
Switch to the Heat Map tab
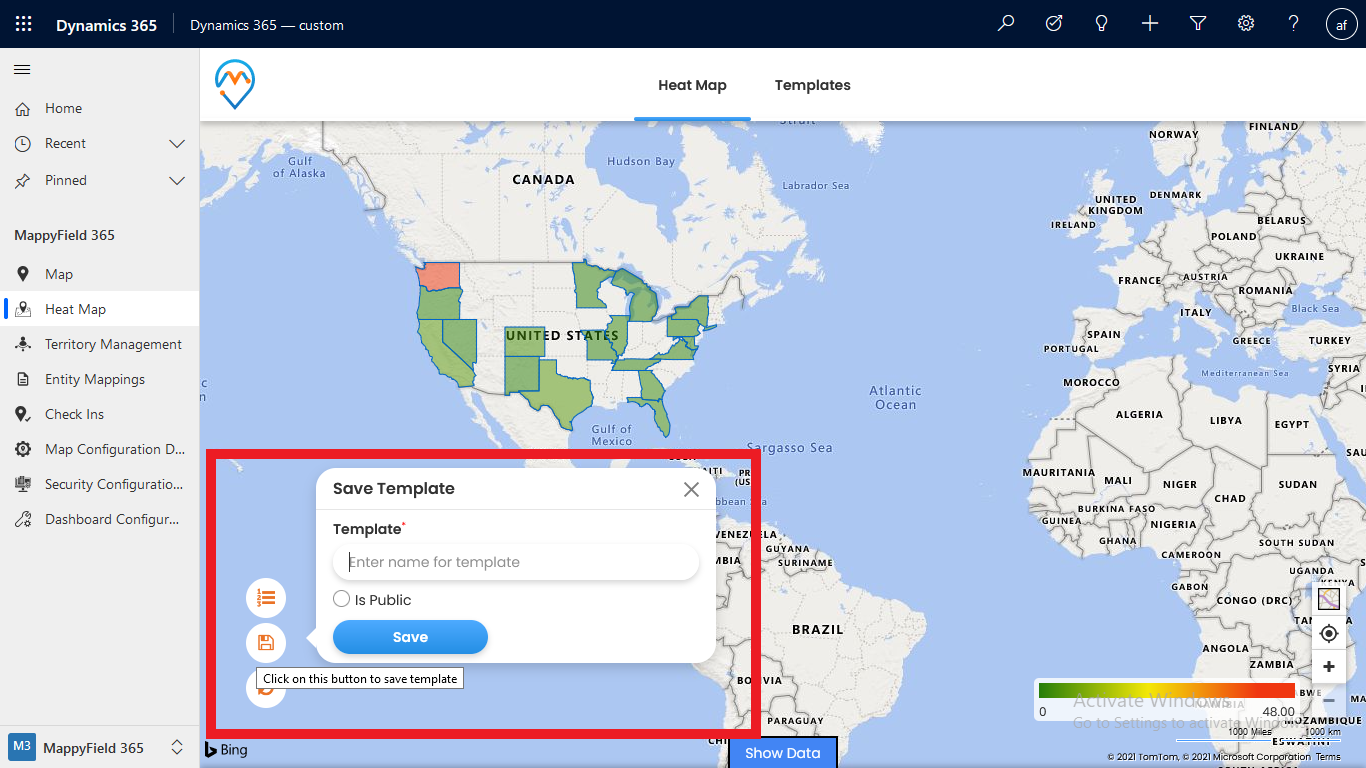point(692,85)
